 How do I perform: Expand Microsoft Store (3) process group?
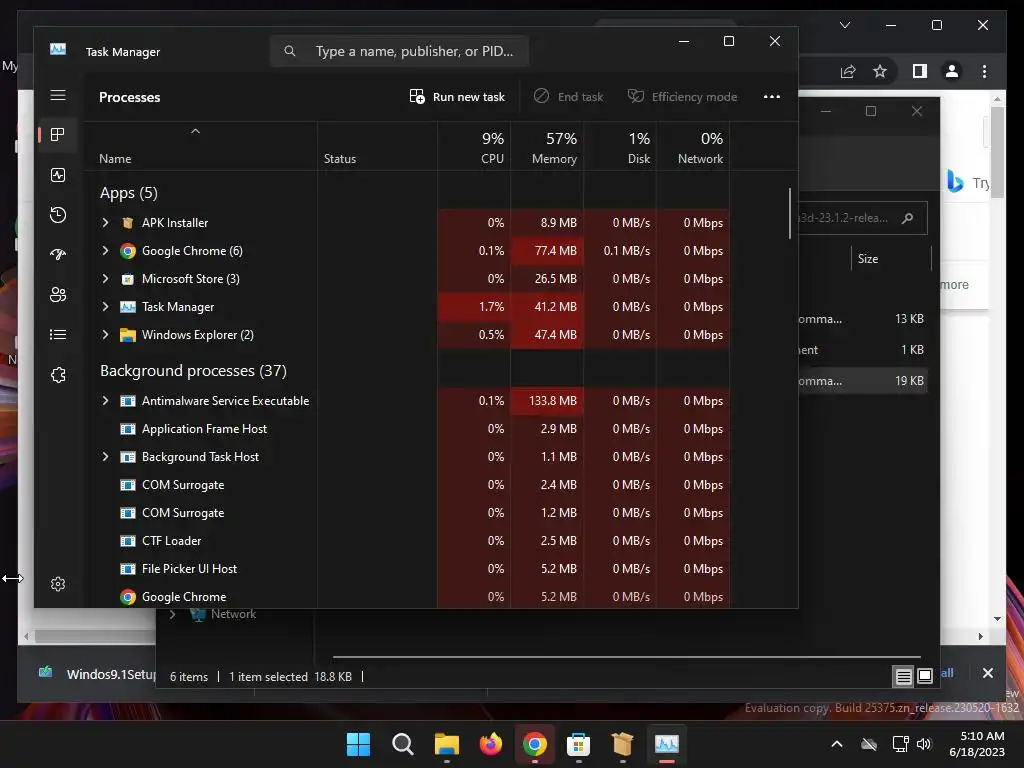(105, 279)
